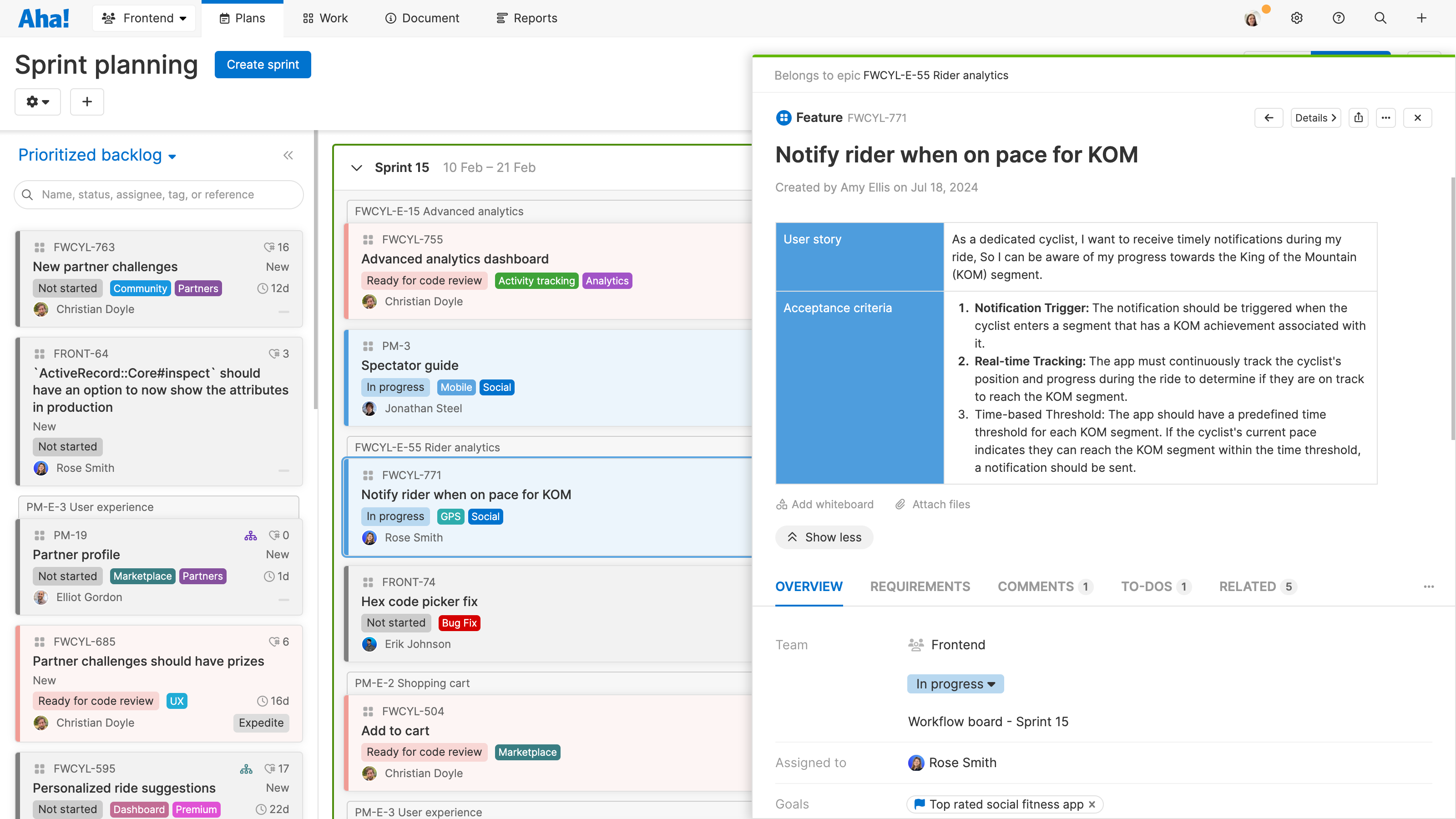The height and width of the screenshot is (819, 1456).
Task: Navigate back using the drawer's back arrow
Action: tap(1269, 117)
